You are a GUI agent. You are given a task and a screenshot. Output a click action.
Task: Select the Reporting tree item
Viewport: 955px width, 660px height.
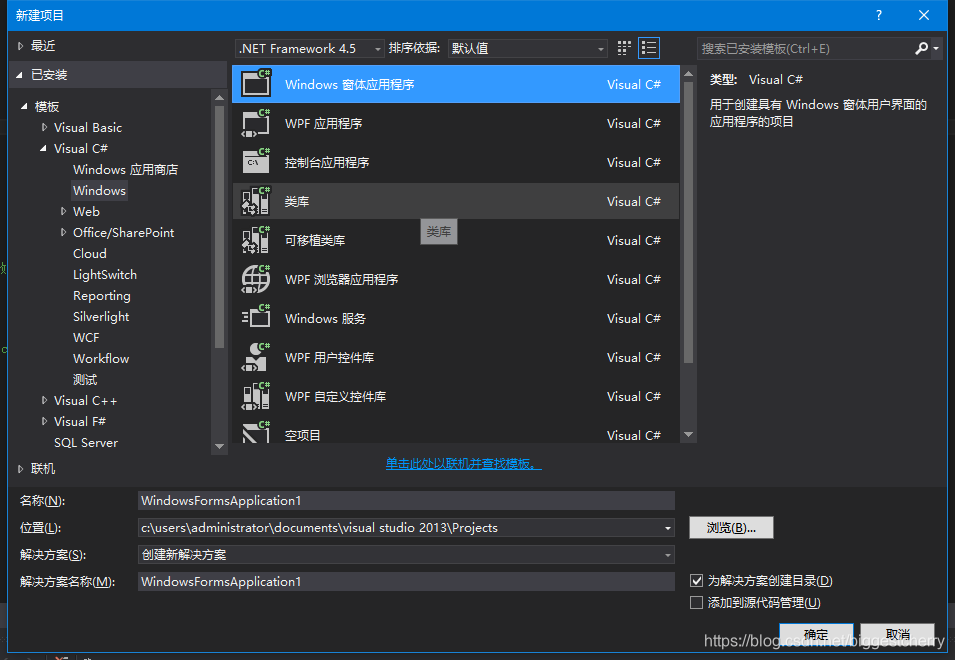click(102, 295)
